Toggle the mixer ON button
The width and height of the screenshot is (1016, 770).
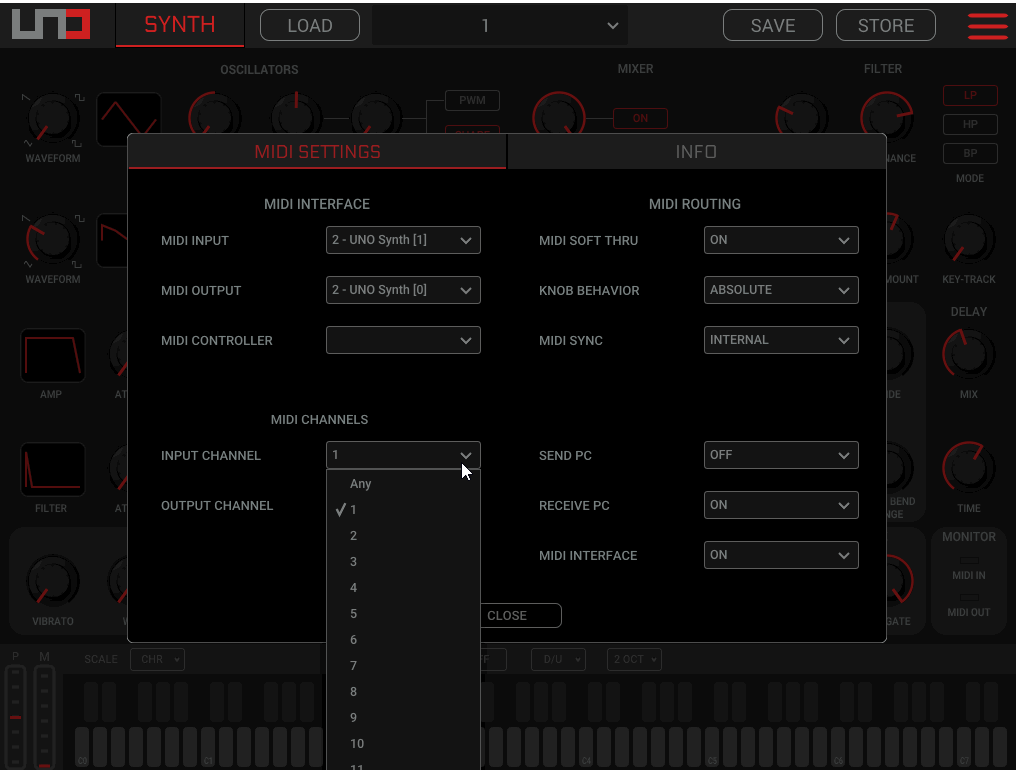[640, 118]
